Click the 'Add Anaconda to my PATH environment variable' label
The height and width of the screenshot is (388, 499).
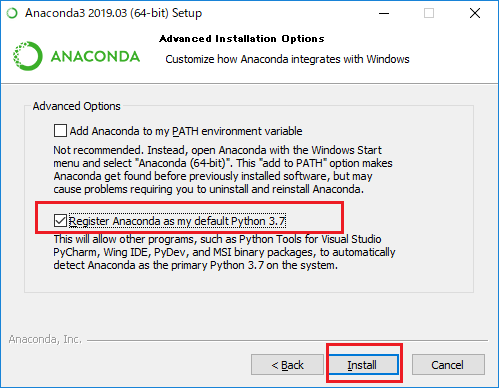pos(186,131)
